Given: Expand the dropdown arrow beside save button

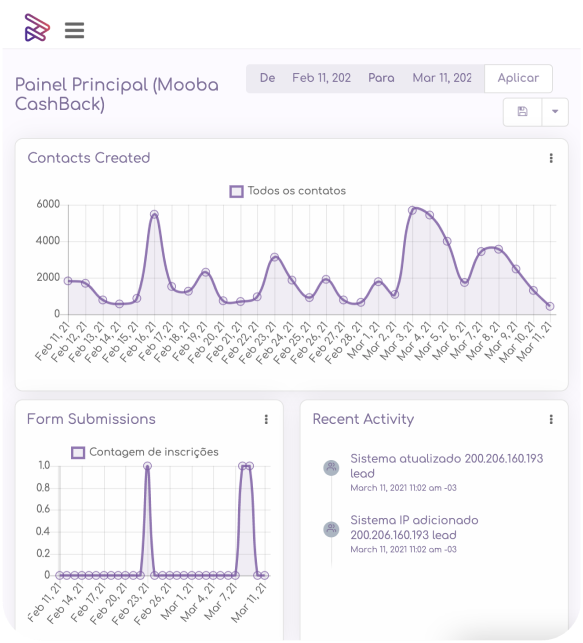Looking at the screenshot, I should [x=555, y=112].
